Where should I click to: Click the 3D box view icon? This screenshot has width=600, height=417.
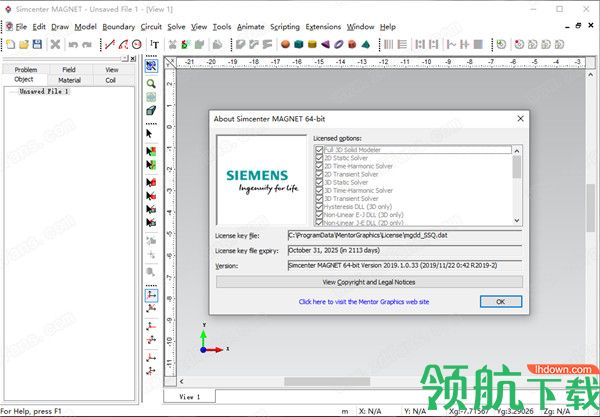[151, 111]
